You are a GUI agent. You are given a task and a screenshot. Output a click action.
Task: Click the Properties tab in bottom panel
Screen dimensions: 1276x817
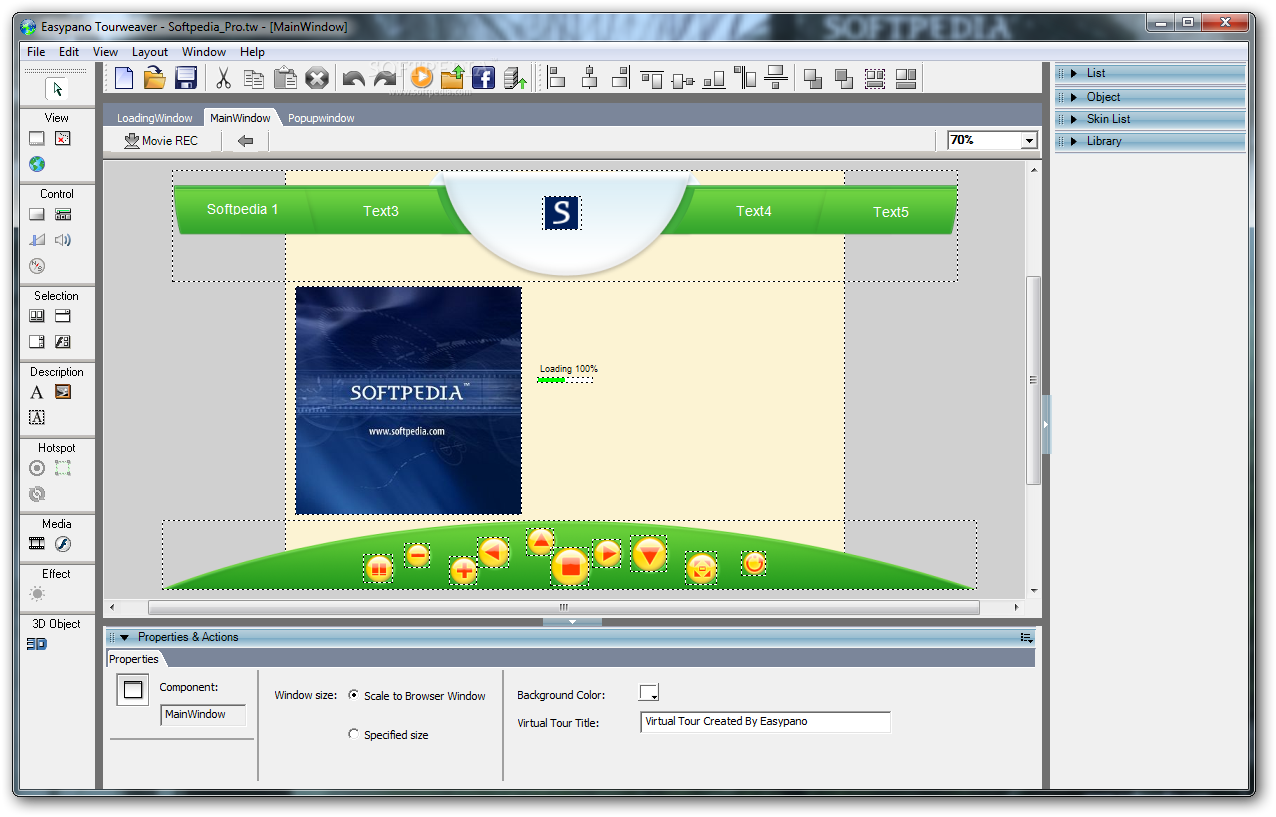pyautogui.click(x=134, y=659)
